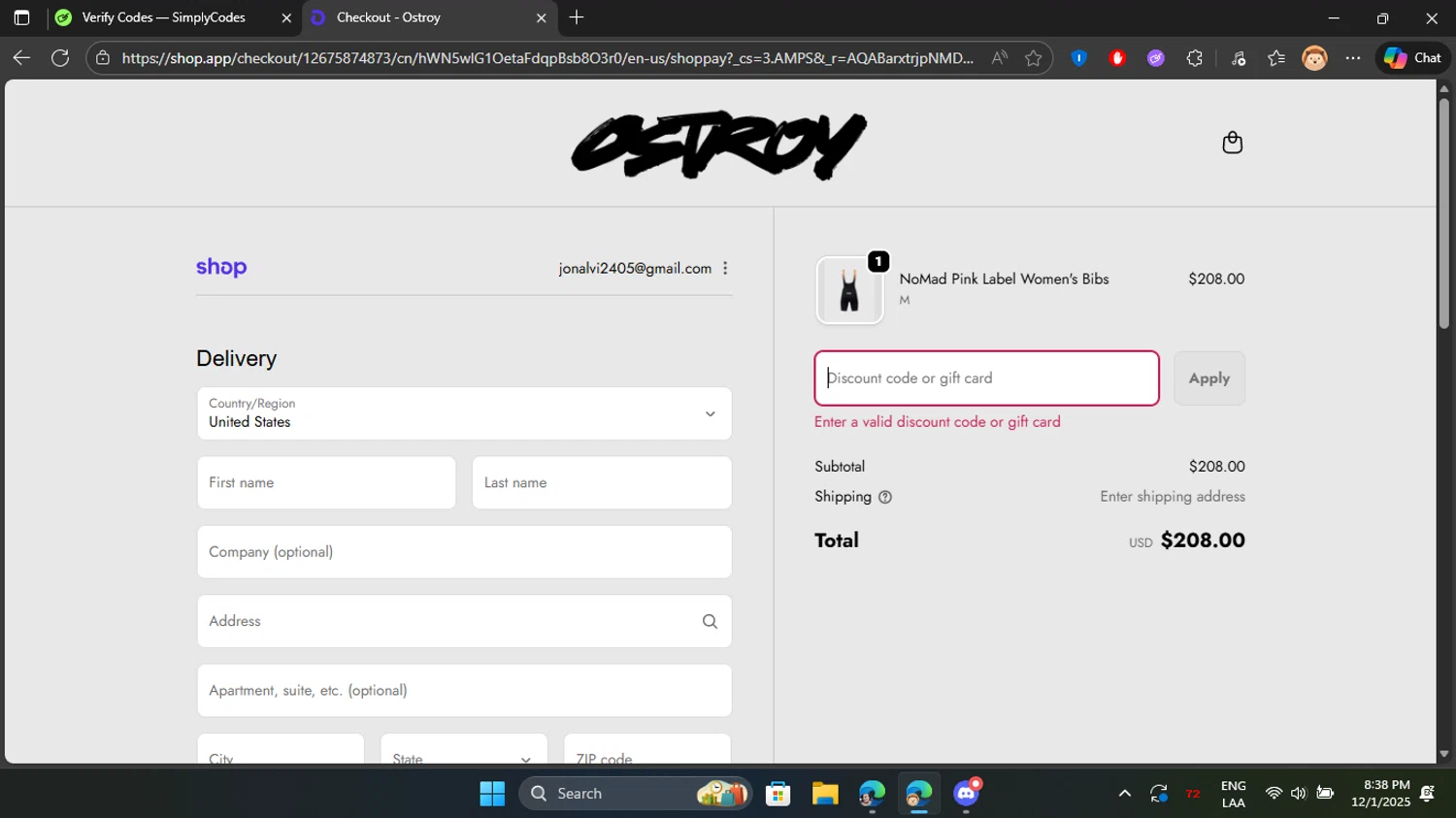Open Copilot Chat button
Image resolution: width=1456 pixels, height=818 pixels.
point(1412,58)
